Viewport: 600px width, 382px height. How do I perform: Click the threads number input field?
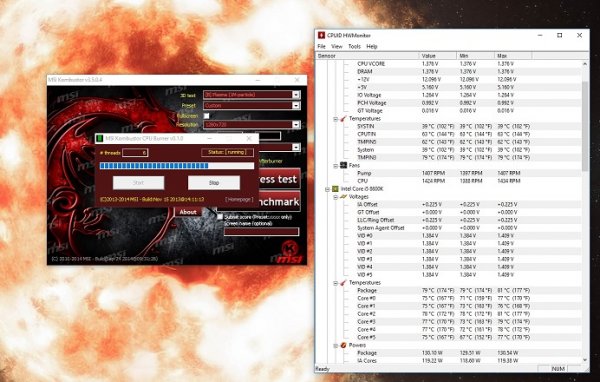[135, 152]
